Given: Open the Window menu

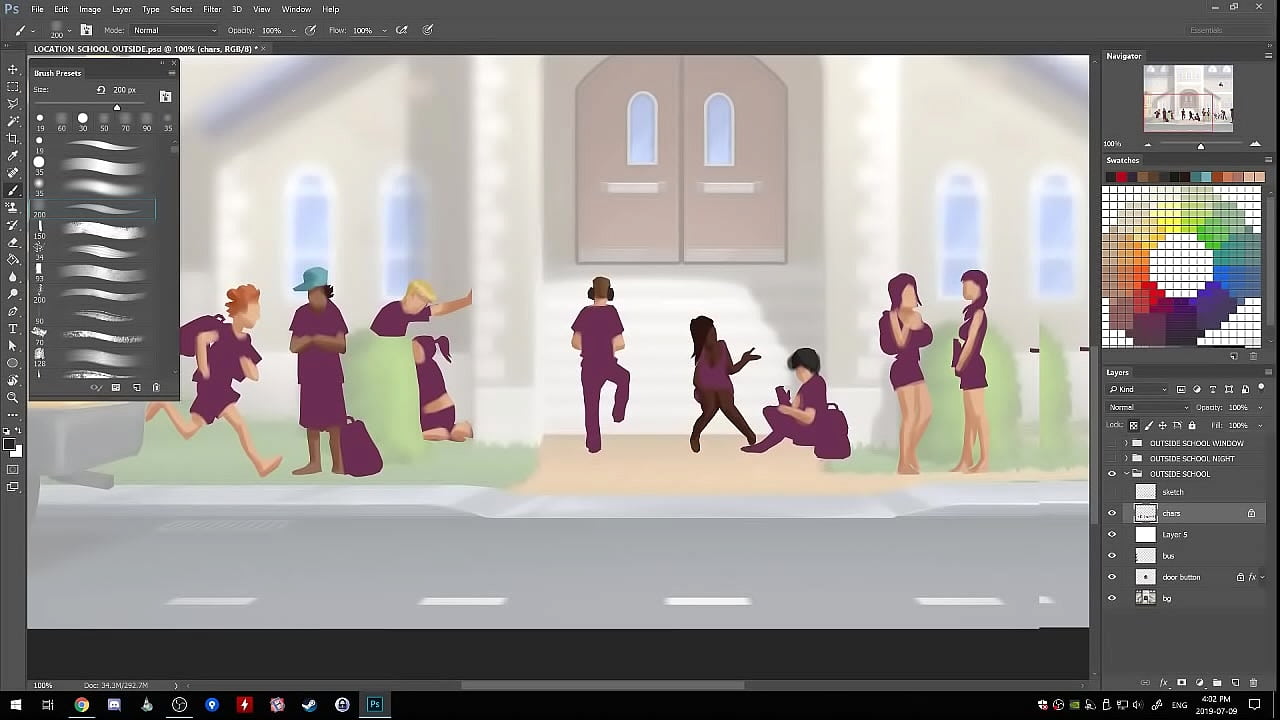Looking at the screenshot, I should (296, 9).
